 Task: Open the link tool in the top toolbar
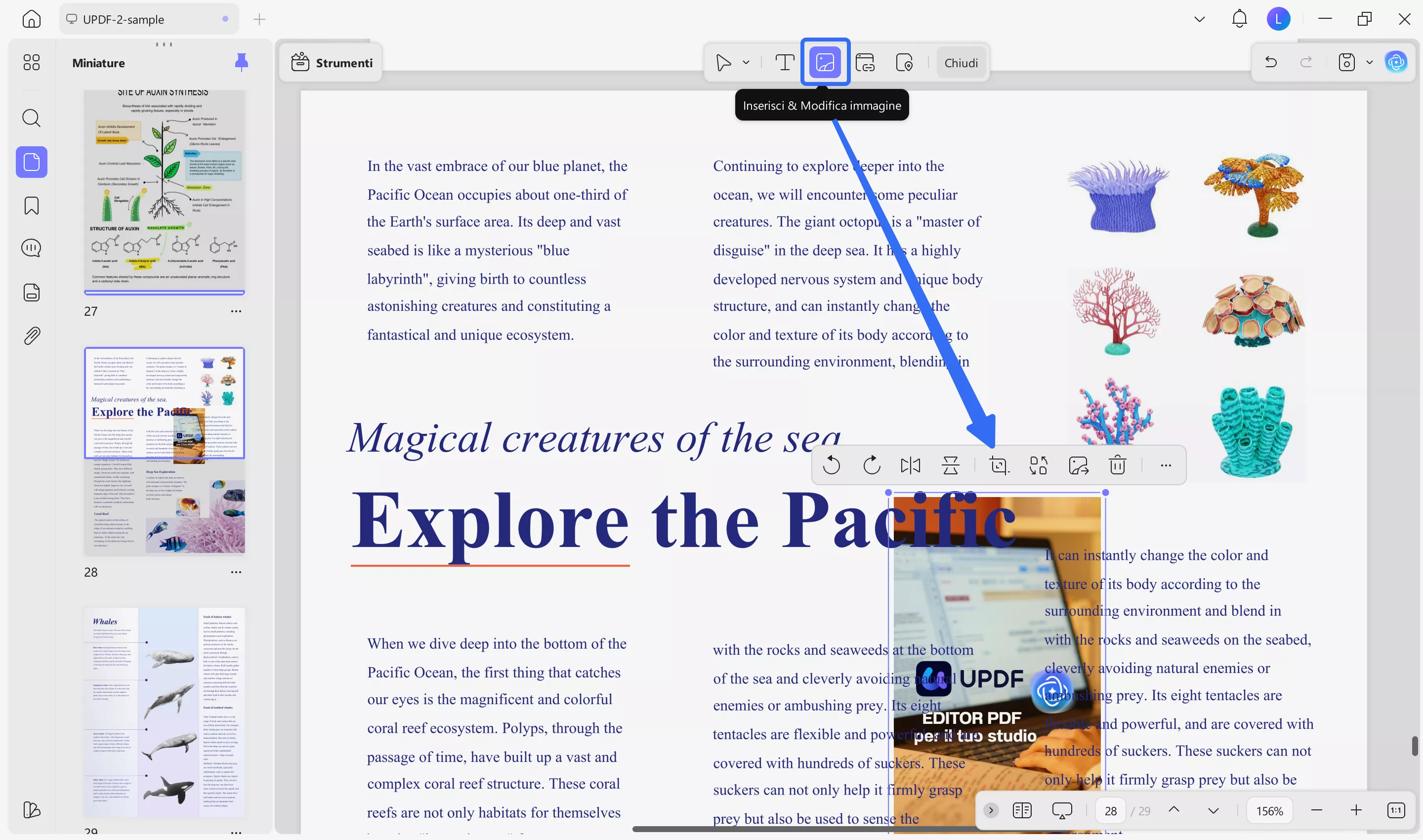pyautogui.click(x=866, y=62)
